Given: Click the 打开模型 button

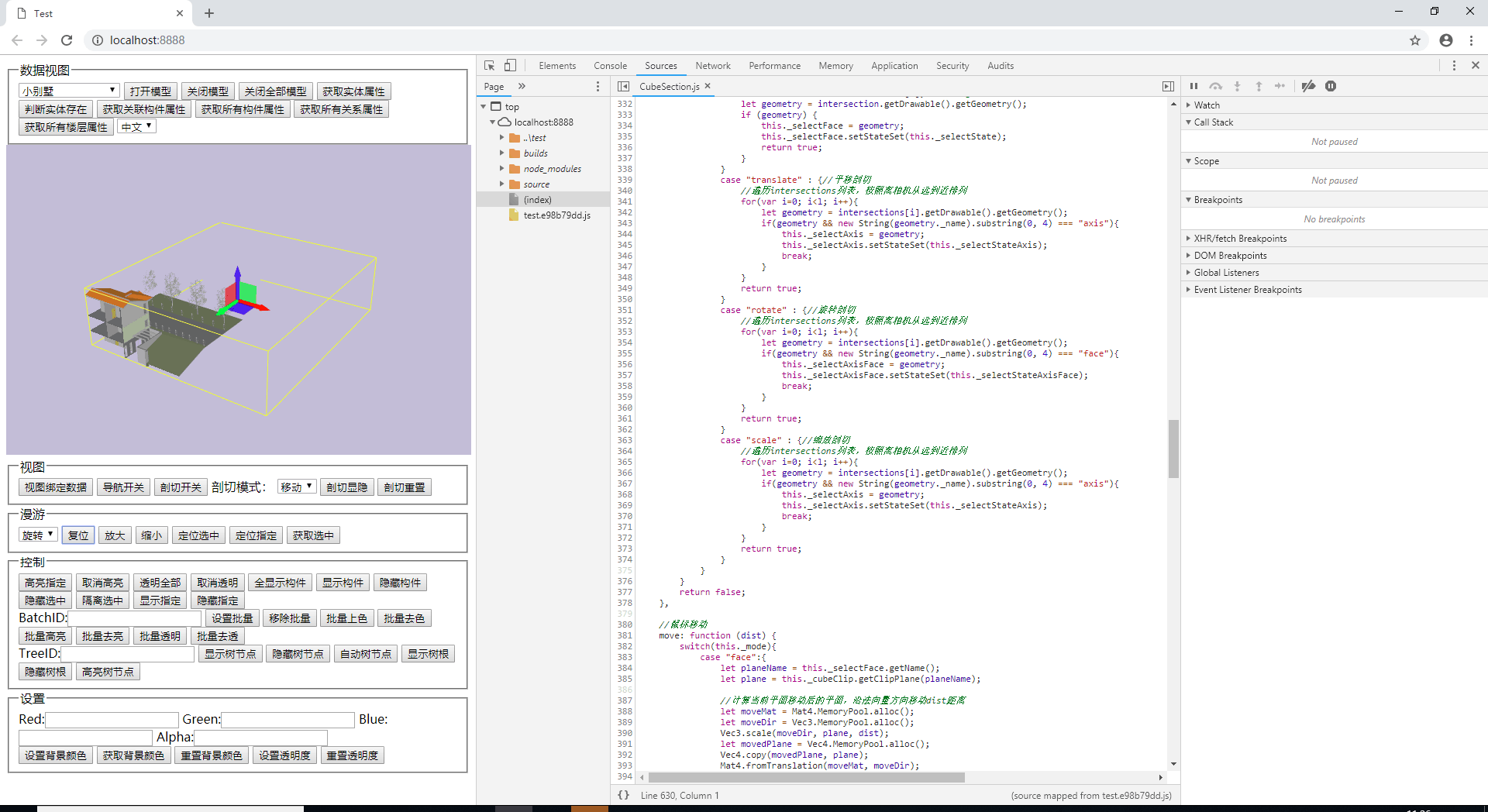Looking at the screenshot, I should 150,91.
